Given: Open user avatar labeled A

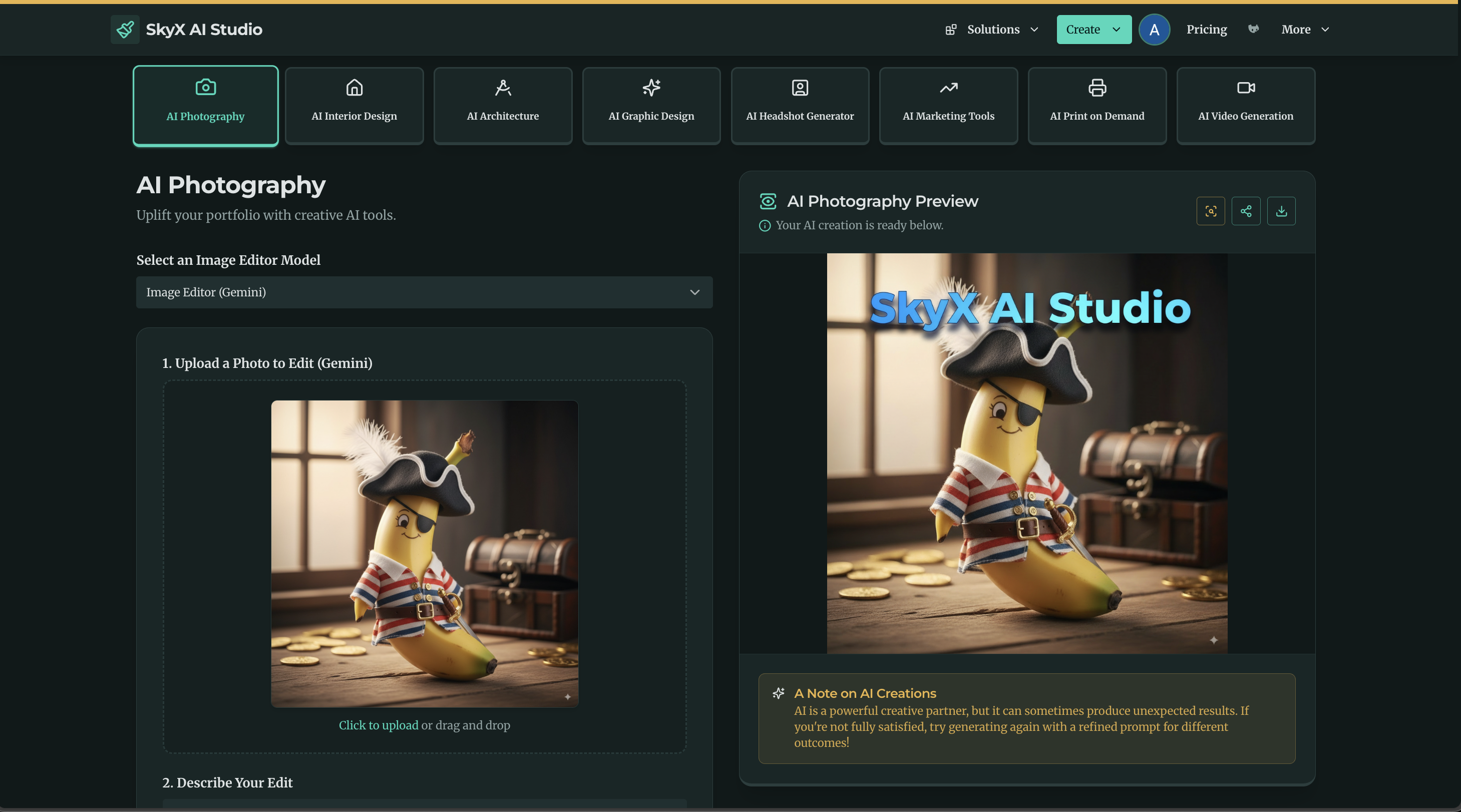Looking at the screenshot, I should 1154,30.
